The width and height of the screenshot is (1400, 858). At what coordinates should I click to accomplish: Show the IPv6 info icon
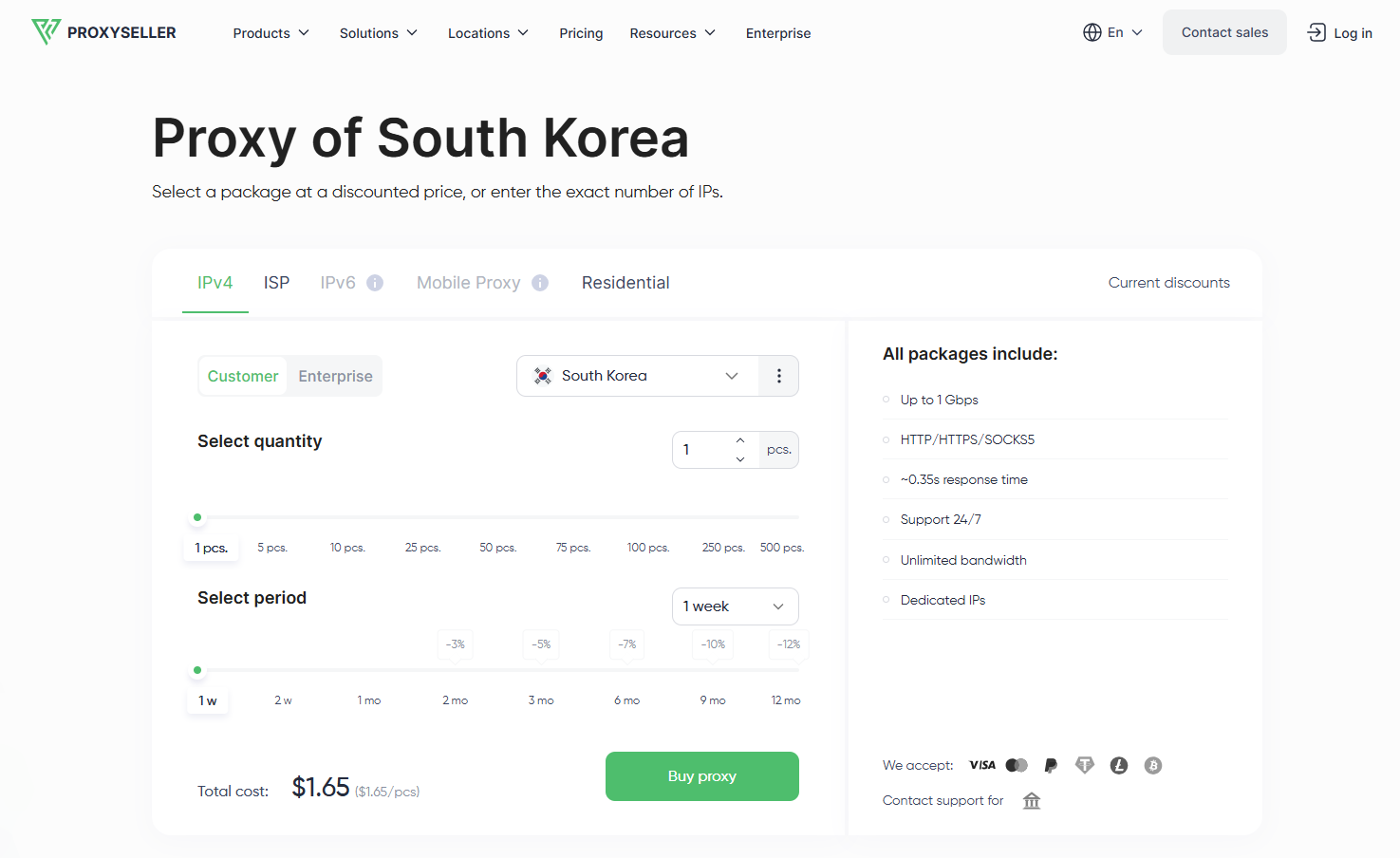375,283
